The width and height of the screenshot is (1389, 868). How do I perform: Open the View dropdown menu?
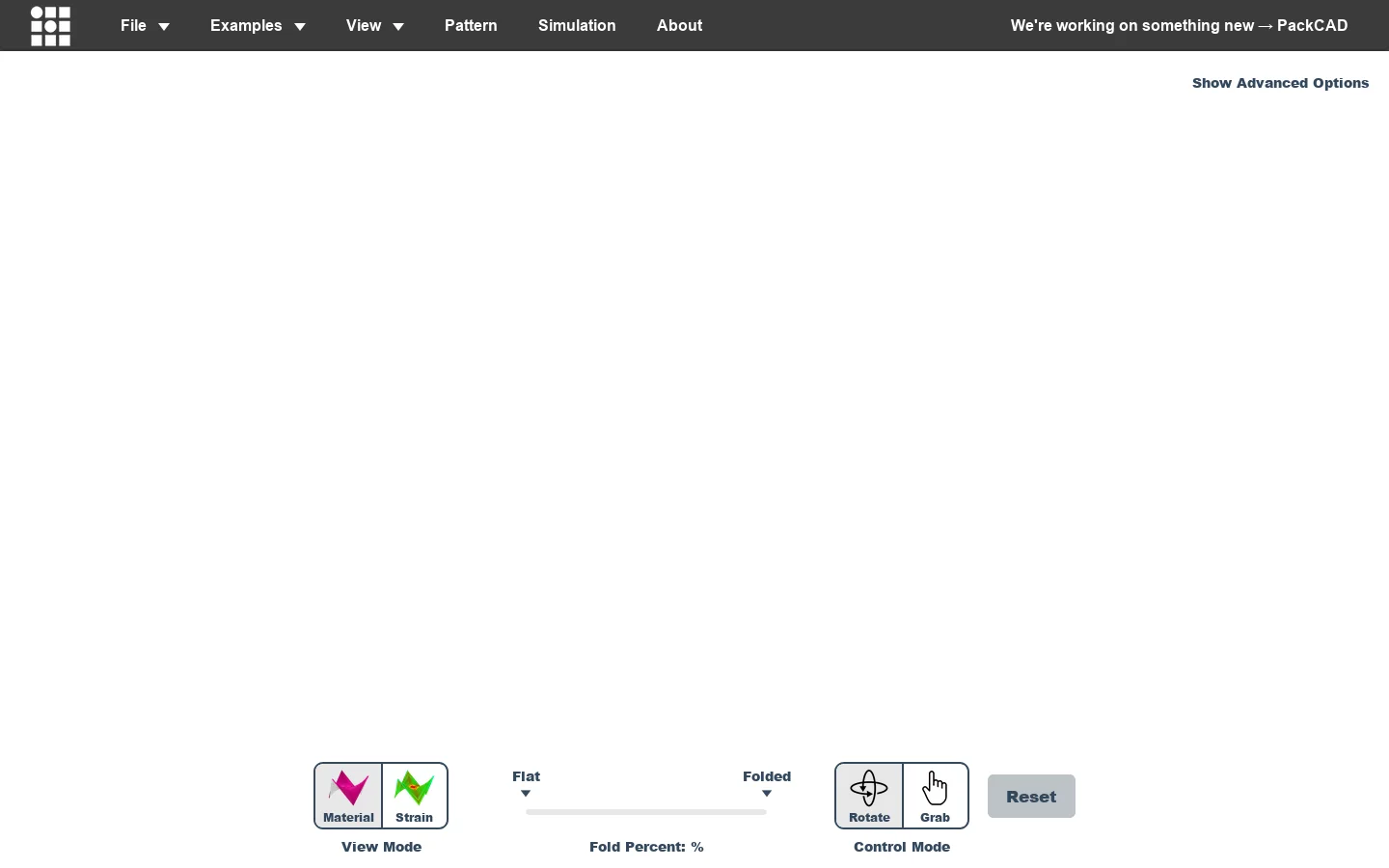pyautogui.click(x=375, y=26)
